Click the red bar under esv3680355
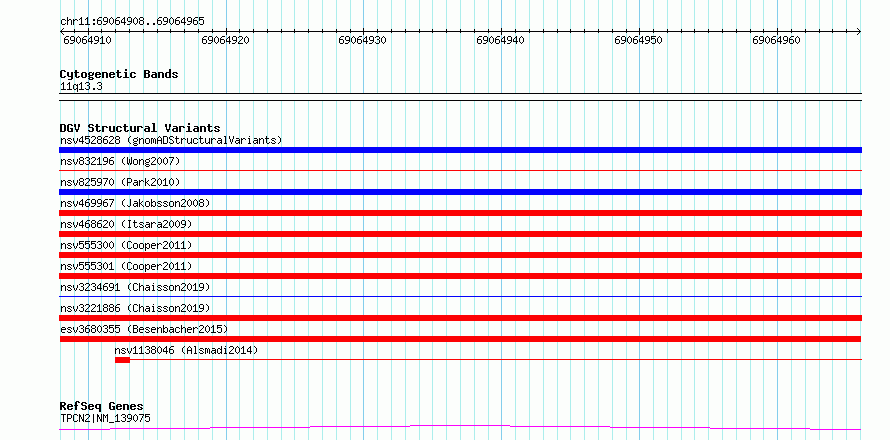The image size is (890, 440). pyautogui.click(x=460, y=339)
